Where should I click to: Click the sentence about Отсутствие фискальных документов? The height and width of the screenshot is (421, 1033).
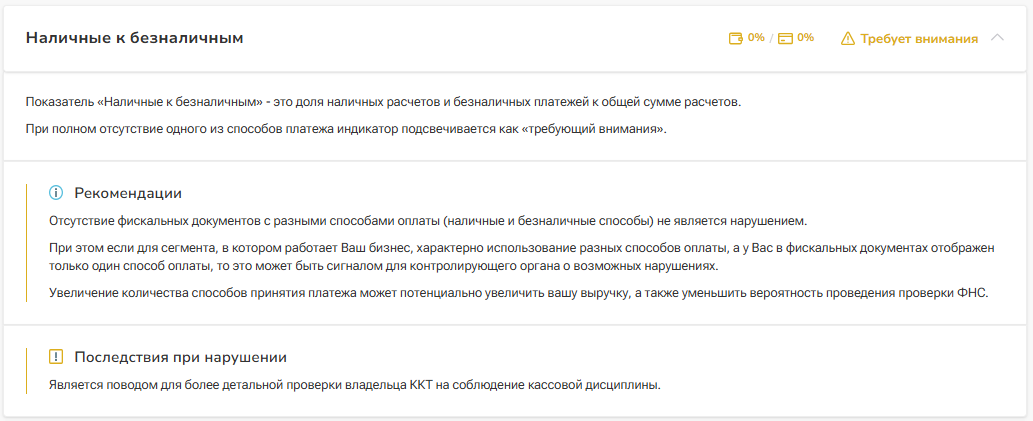(x=427, y=220)
